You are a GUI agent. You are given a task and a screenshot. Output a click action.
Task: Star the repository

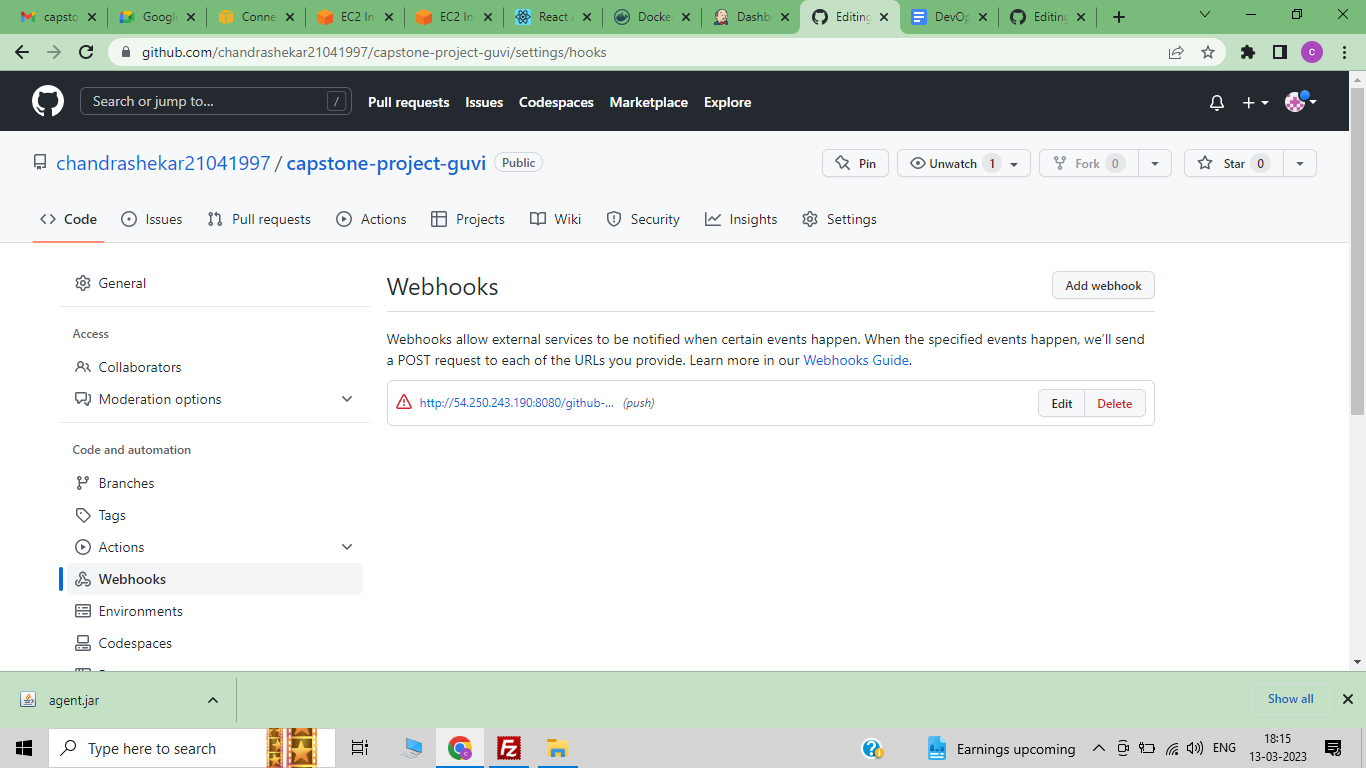pyautogui.click(x=1232, y=163)
